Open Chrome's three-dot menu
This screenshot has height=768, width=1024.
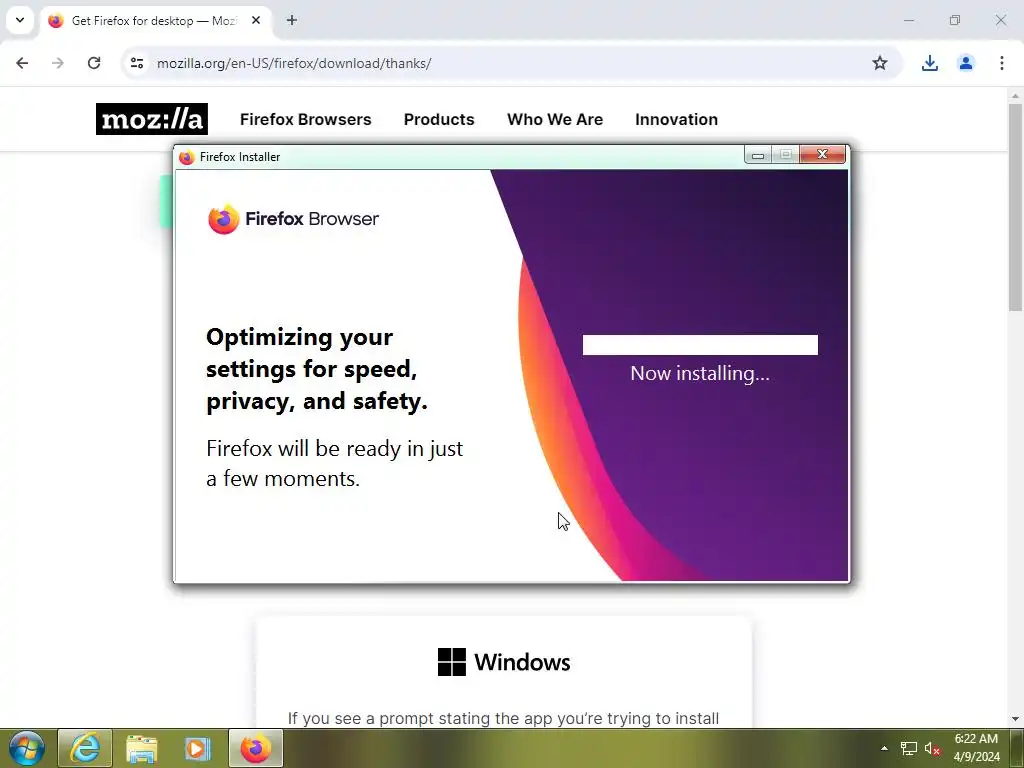(1001, 63)
